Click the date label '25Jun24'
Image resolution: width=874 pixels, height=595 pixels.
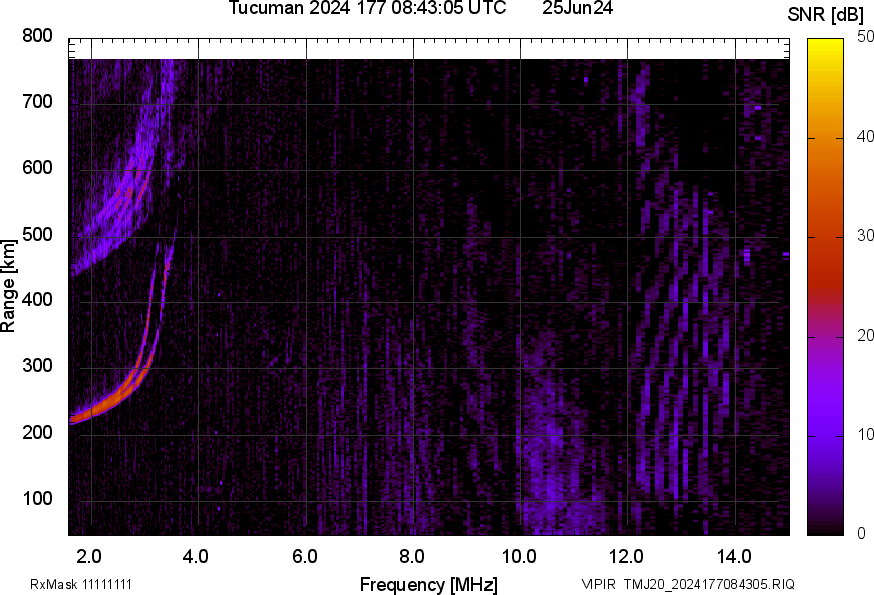577,8
